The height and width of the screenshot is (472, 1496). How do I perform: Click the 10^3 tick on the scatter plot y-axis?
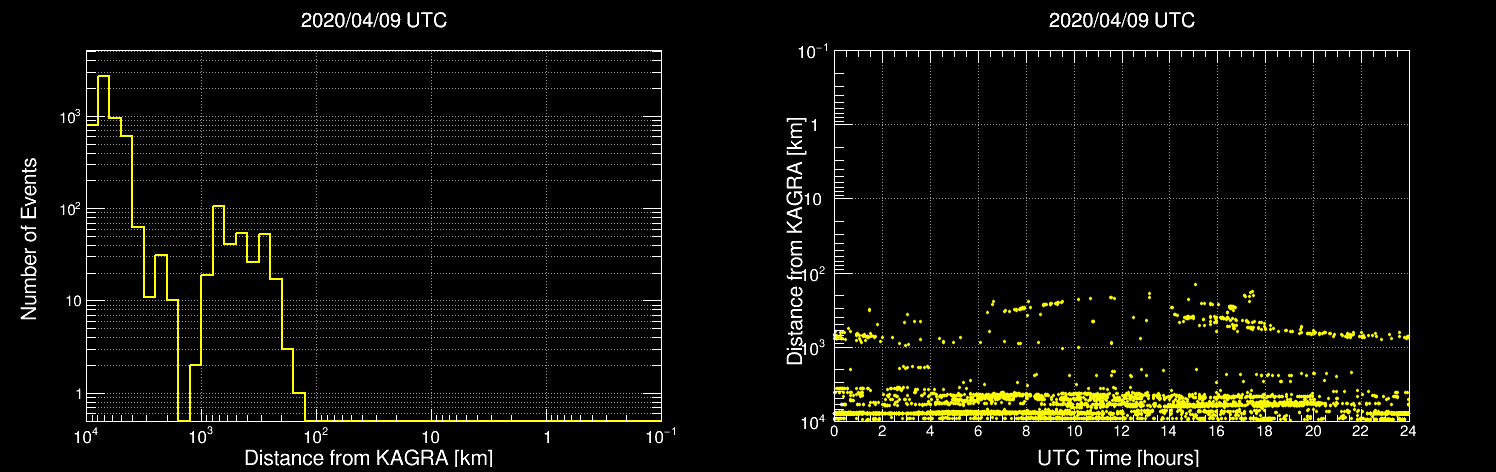812,346
